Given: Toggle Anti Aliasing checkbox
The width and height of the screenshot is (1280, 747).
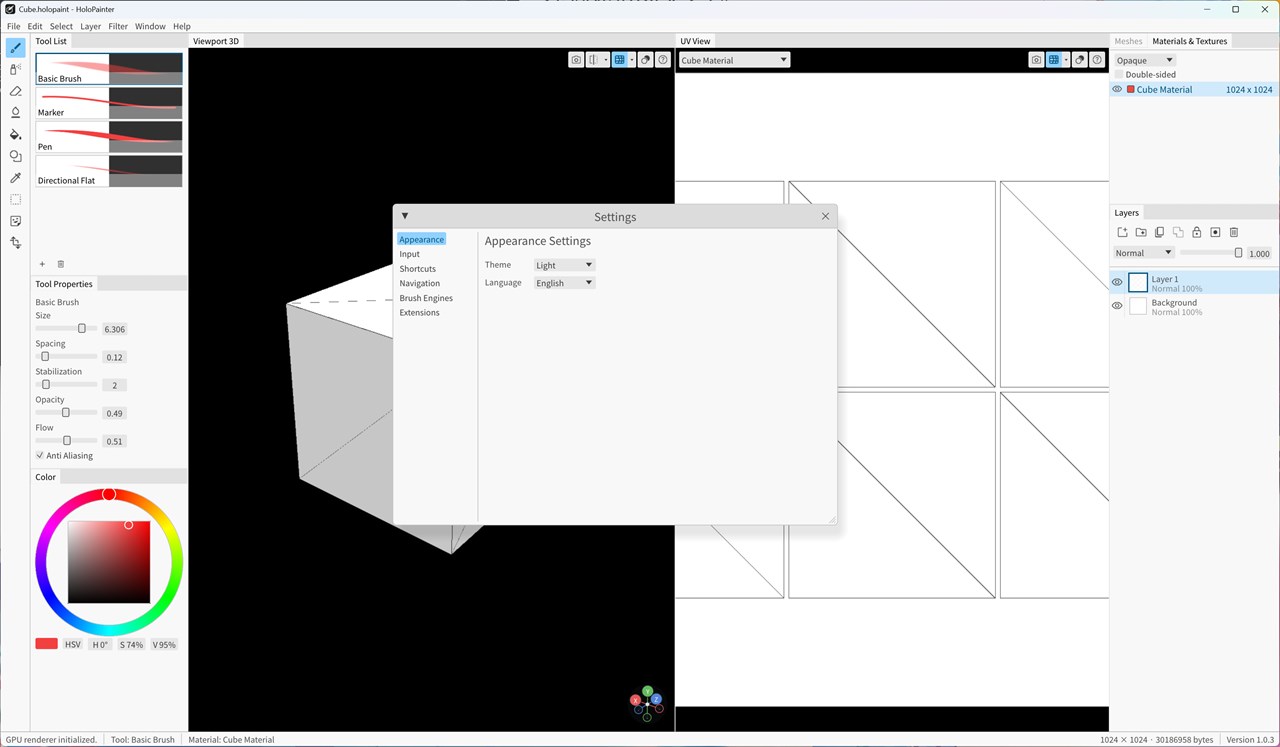Looking at the screenshot, I should [40, 455].
